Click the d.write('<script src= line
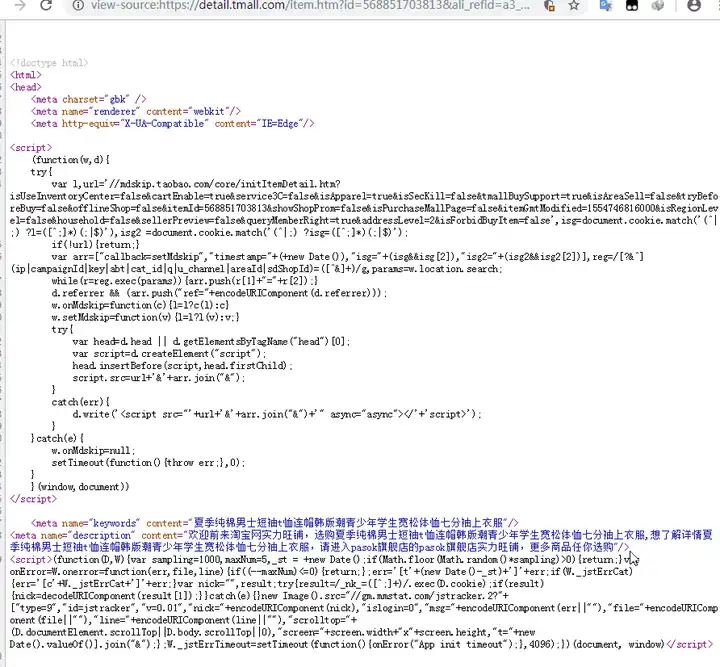This screenshot has height=667, width=720. (277, 414)
